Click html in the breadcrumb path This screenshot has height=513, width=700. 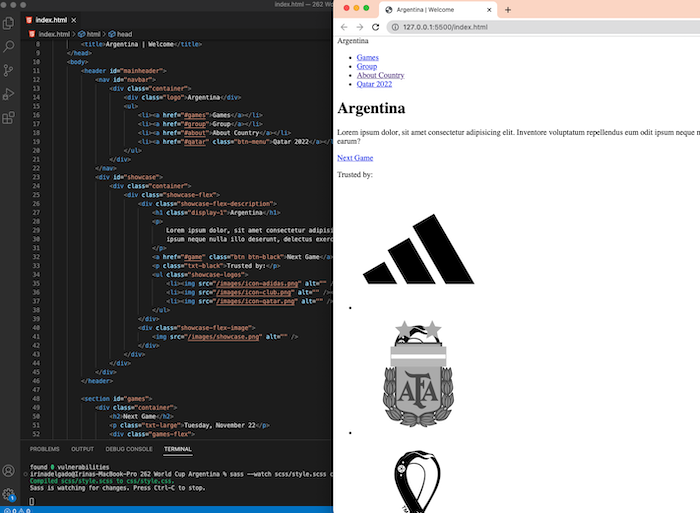click(x=93, y=34)
